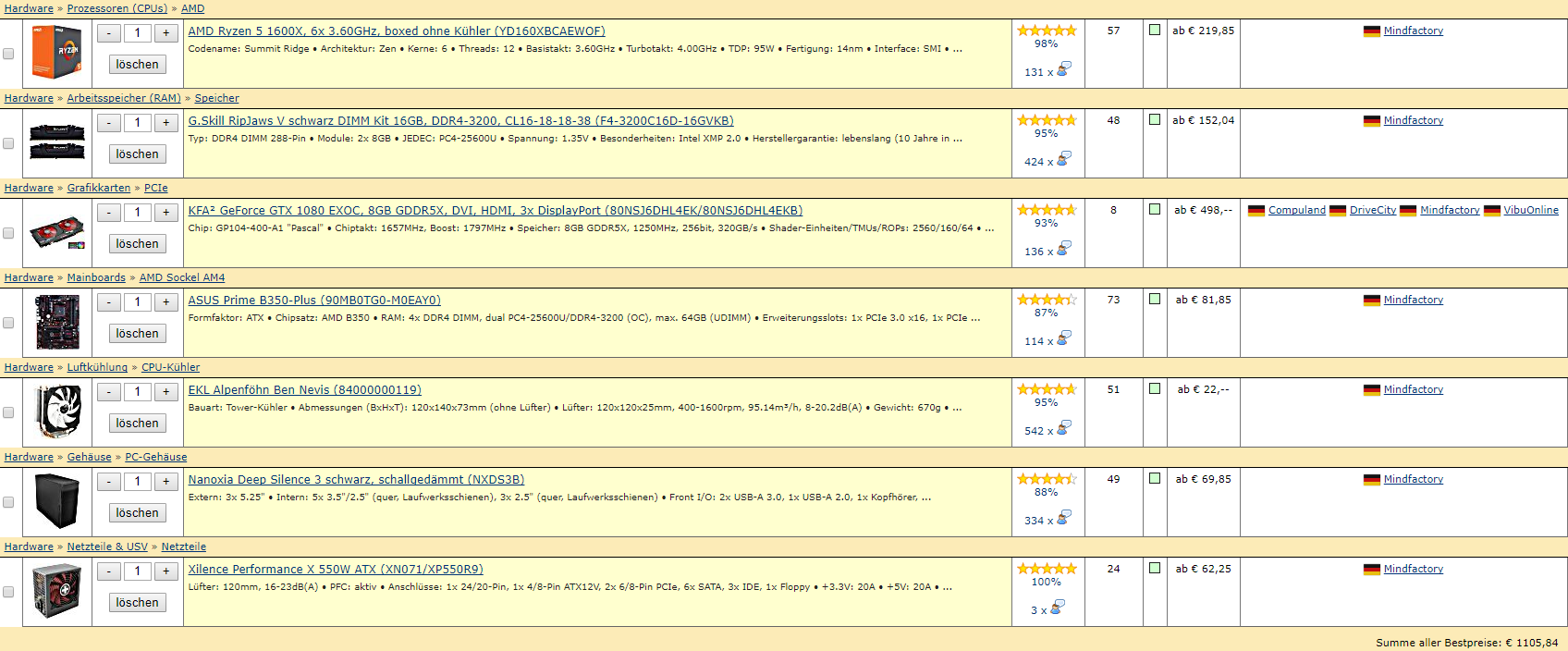Tick the left selection checkbox for Ben Nevis row
Viewport: 1568px width, 651px height.
(x=8, y=412)
